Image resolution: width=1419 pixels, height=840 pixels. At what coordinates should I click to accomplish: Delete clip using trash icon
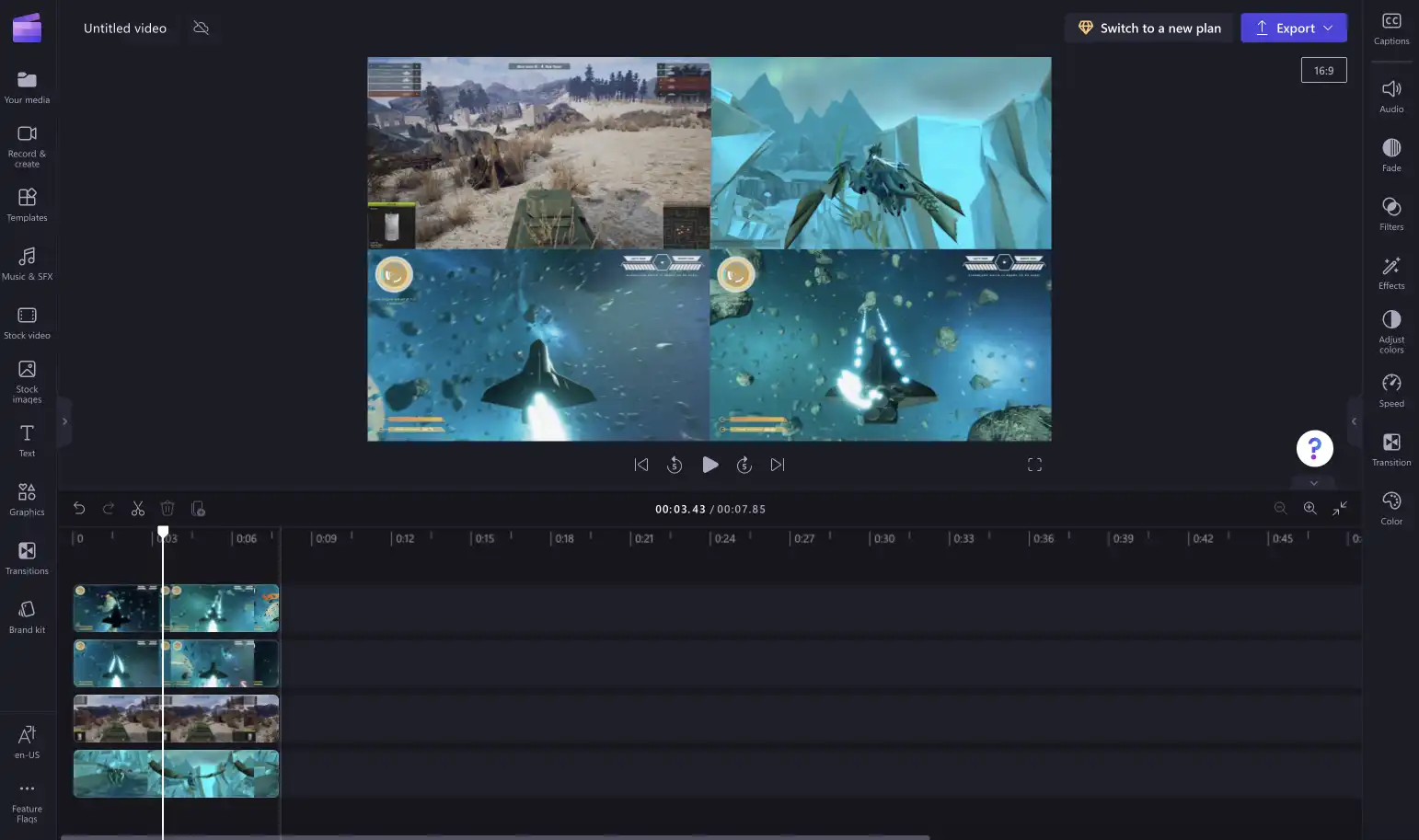tap(167, 509)
